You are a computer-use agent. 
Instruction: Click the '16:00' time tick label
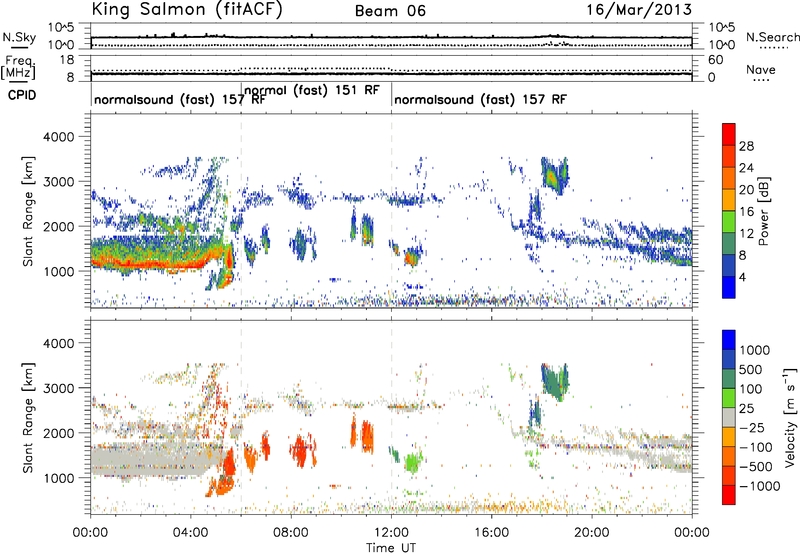[x=491, y=533]
